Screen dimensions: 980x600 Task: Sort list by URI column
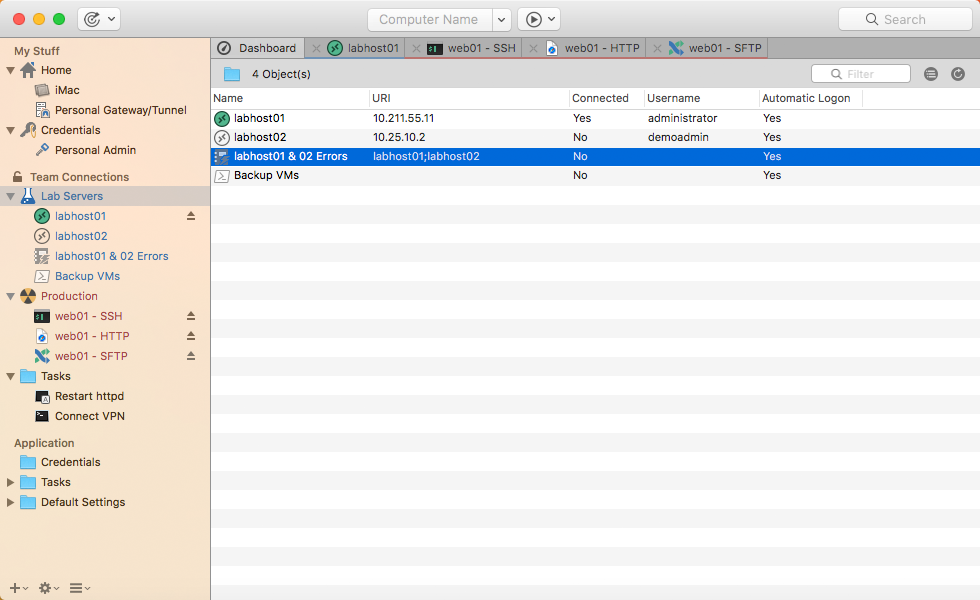[x=469, y=98]
